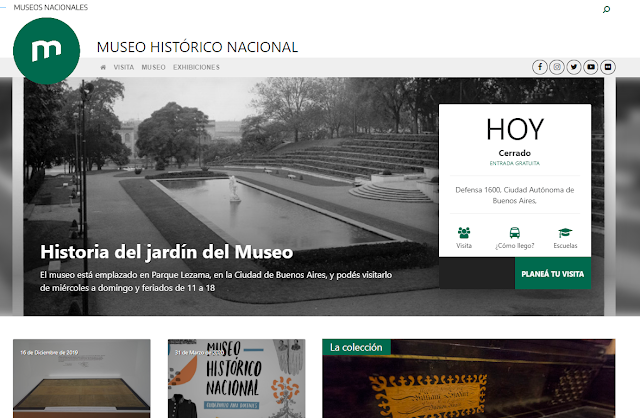Open the 16 de Diciembre de 2019 card

point(82,378)
